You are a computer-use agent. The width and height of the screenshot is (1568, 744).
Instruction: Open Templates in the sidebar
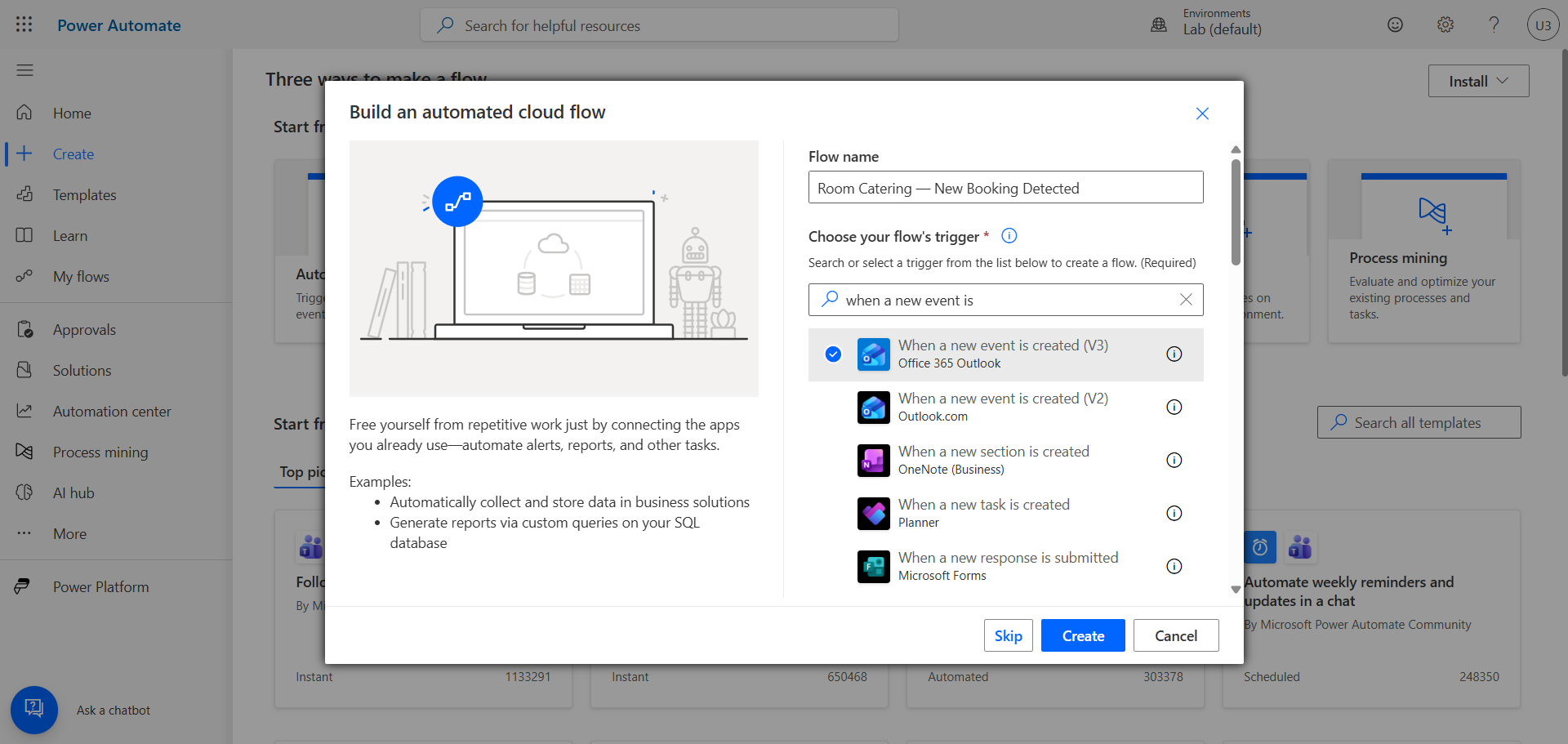(x=116, y=194)
